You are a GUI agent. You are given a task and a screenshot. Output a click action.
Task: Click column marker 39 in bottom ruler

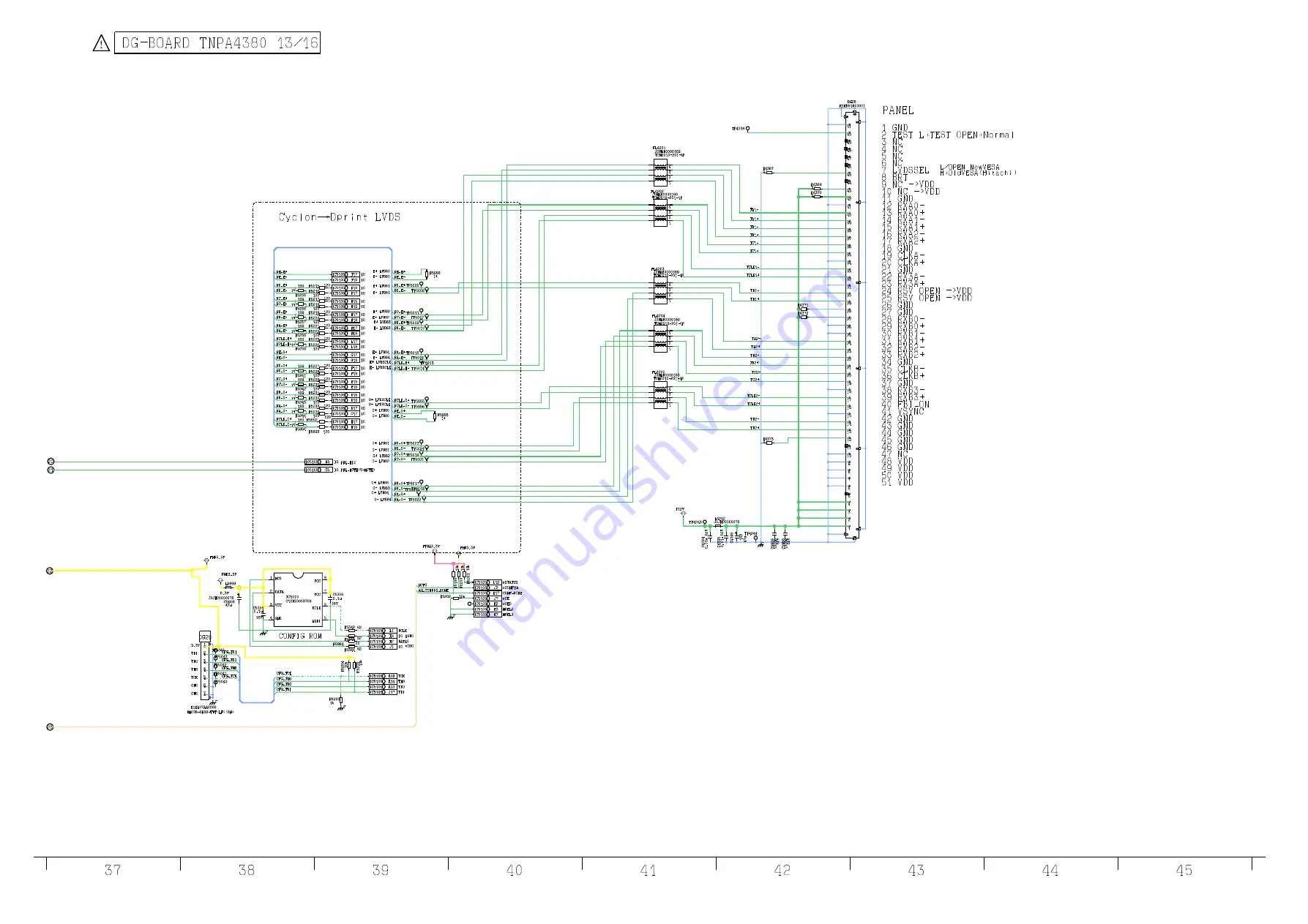coord(381,871)
